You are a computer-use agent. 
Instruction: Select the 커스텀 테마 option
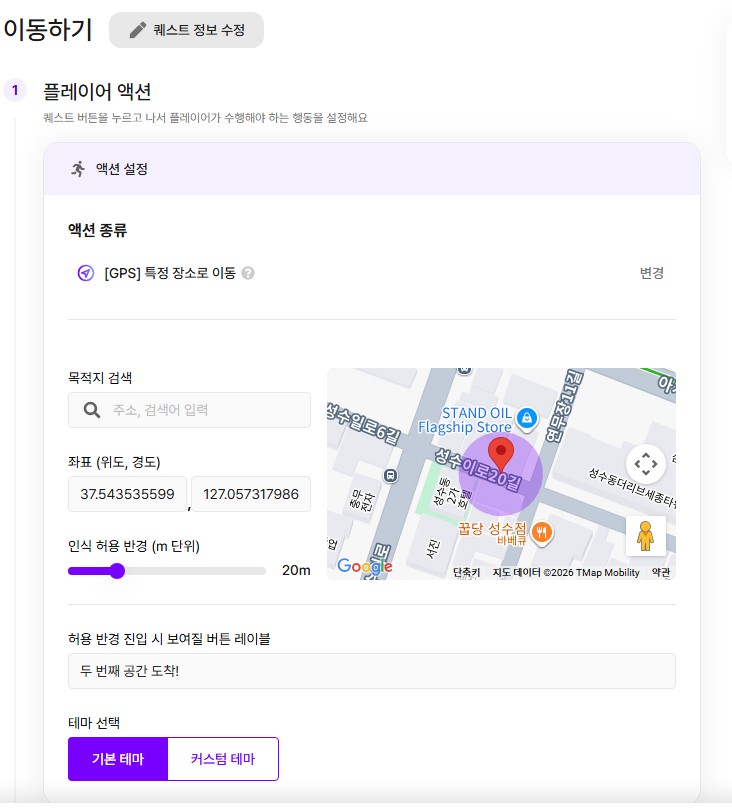click(223, 759)
